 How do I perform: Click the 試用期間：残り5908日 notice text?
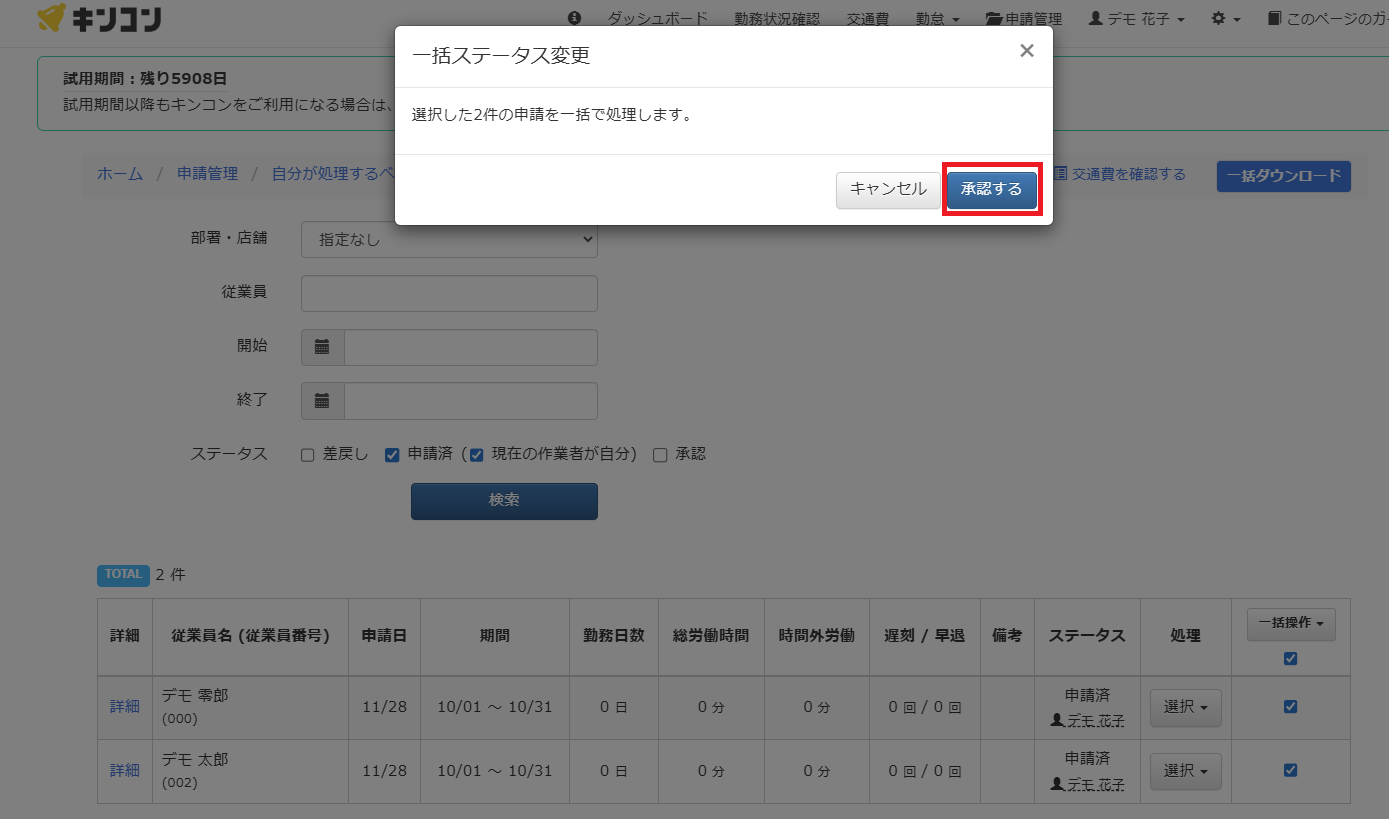(x=146, y=78)
